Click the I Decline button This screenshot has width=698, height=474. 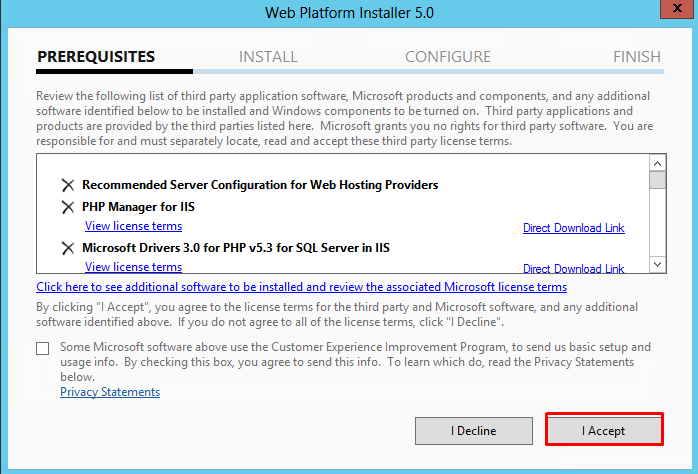[474, 430]
